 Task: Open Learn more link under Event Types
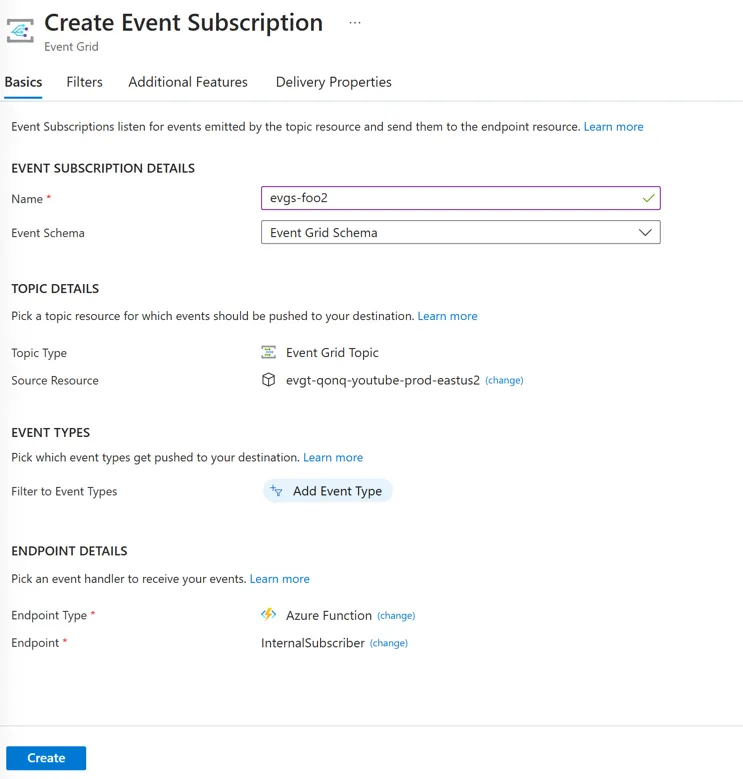pos(333,457)
